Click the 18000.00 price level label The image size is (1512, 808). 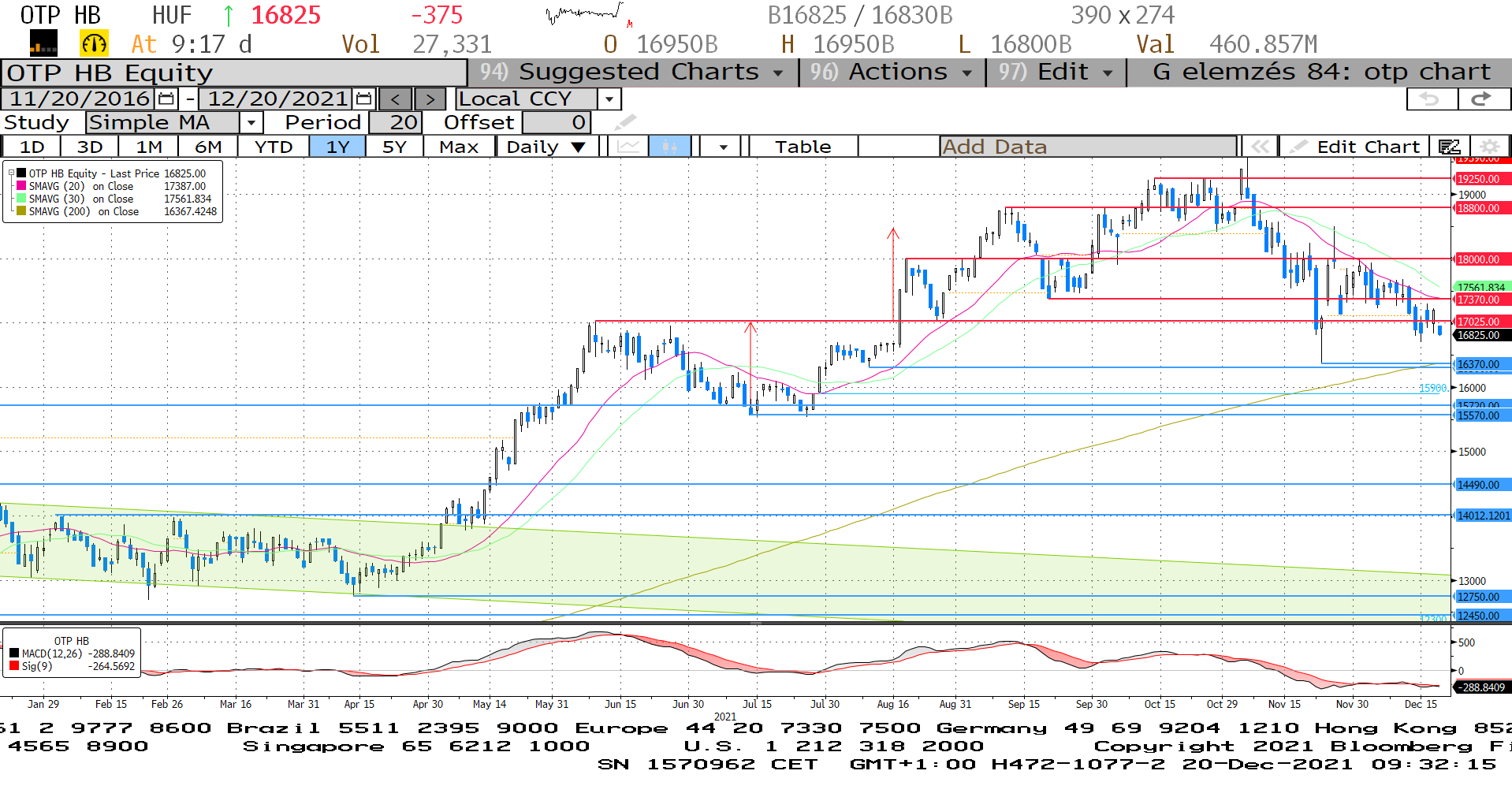[1482, 259]
